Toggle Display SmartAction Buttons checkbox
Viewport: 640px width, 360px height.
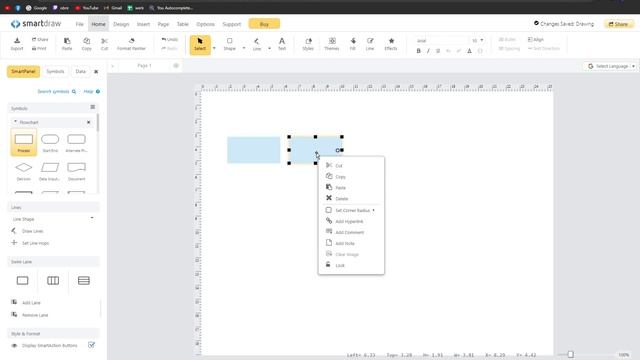[x=91, y=345]
